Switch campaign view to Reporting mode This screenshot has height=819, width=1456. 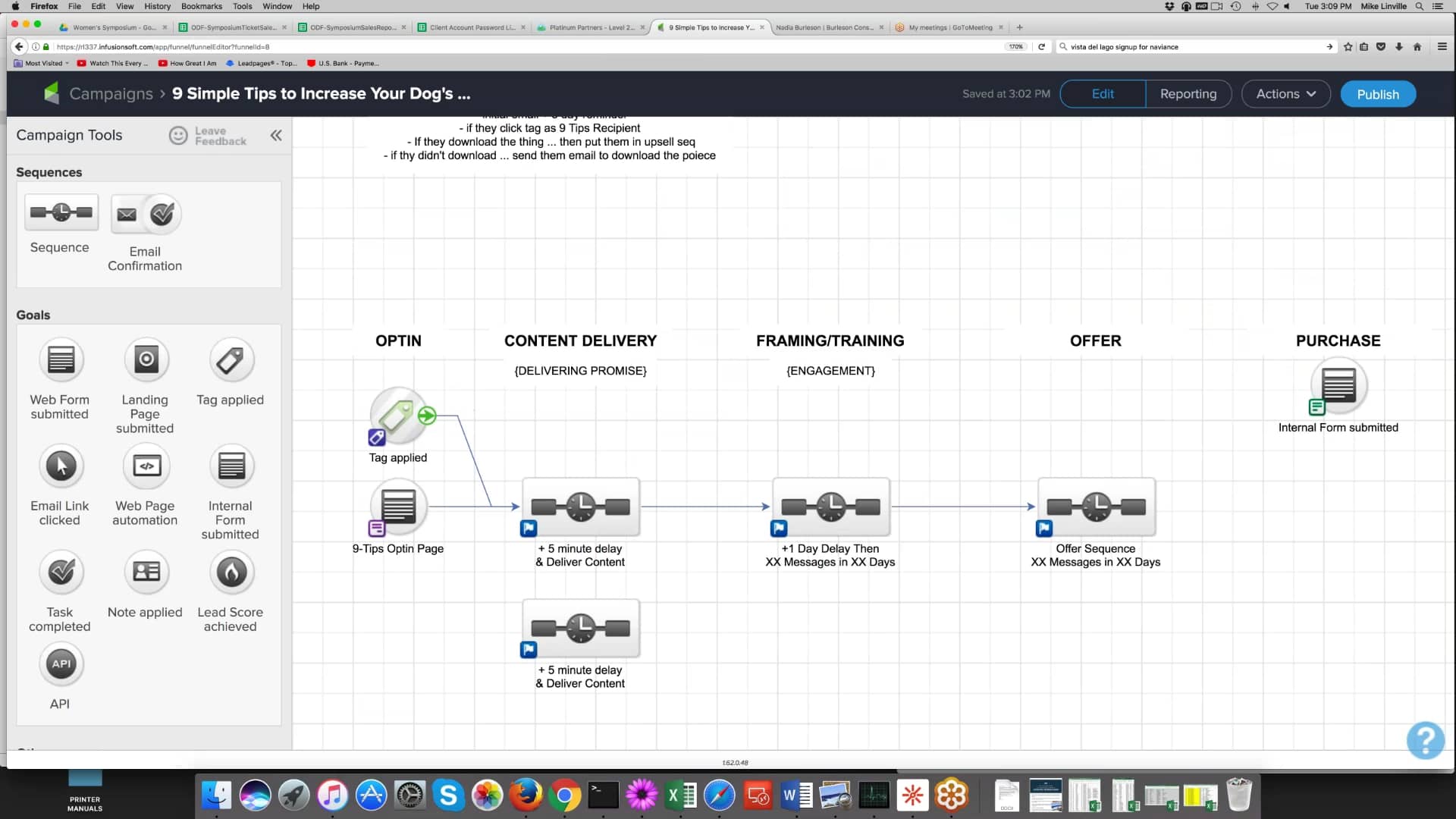[x=1188, y=94]
